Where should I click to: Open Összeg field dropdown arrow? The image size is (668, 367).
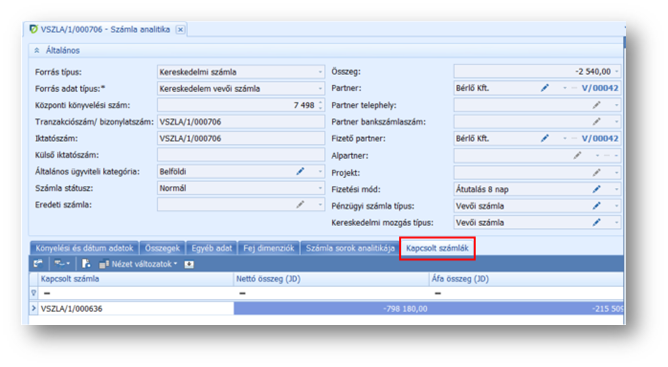click(616, 72)
